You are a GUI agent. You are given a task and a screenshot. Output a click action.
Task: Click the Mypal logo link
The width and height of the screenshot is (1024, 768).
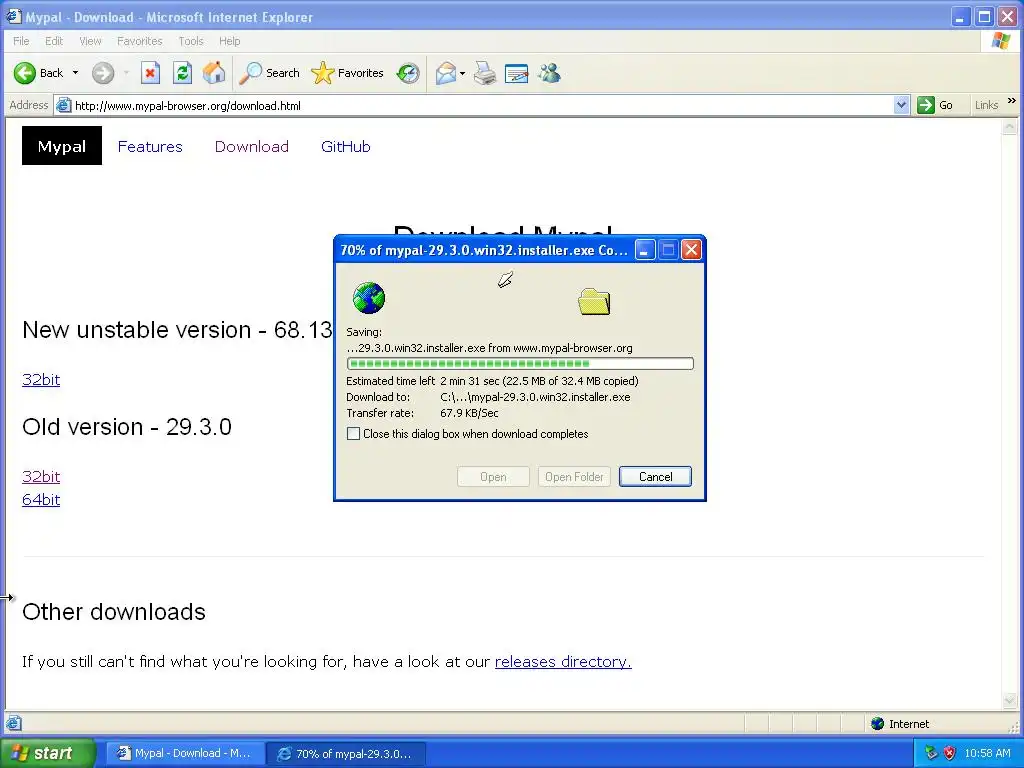click(62, 146)
